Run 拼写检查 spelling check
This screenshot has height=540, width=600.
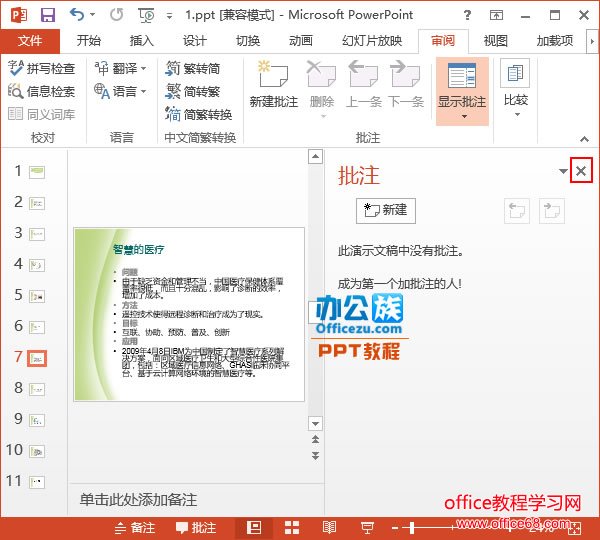pyautogui.click(x=41, y=69)
